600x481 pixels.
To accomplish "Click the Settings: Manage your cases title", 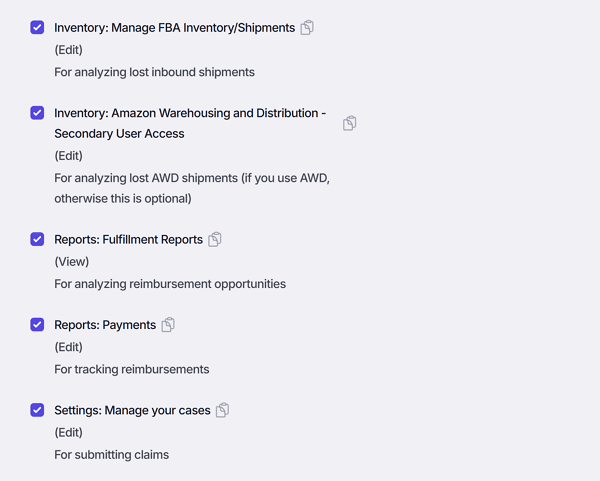I will [x=132, y=410].
